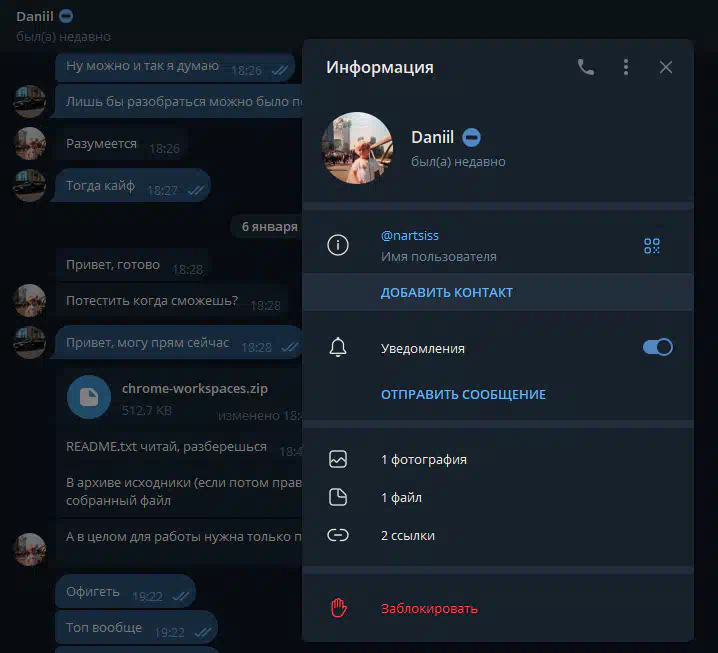
Task: Toggle the Уведомления notifications switch
Action: pos(658,347)
